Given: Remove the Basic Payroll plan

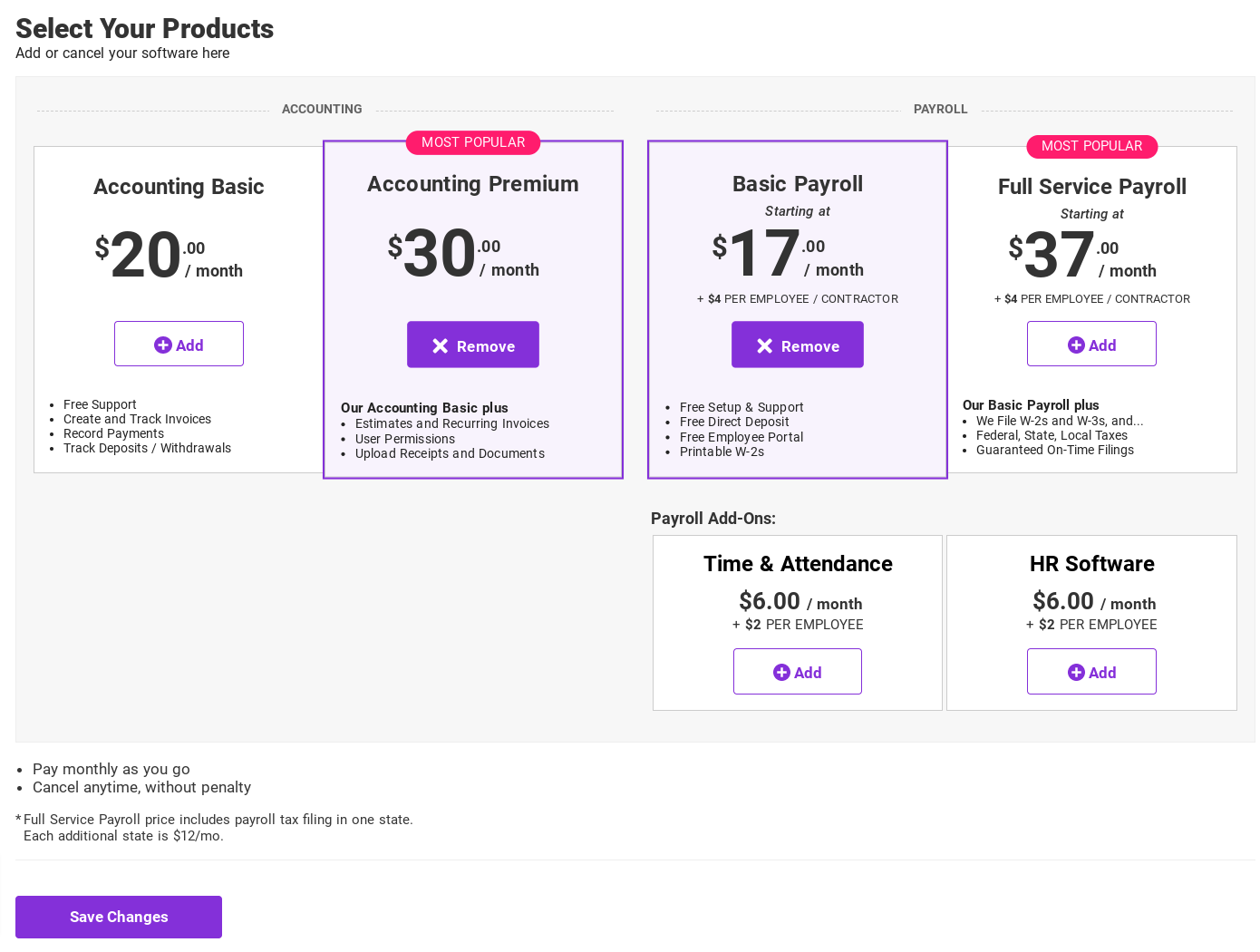Looking at the screenshot, I should pyautogui.click(x=798, y=345).
